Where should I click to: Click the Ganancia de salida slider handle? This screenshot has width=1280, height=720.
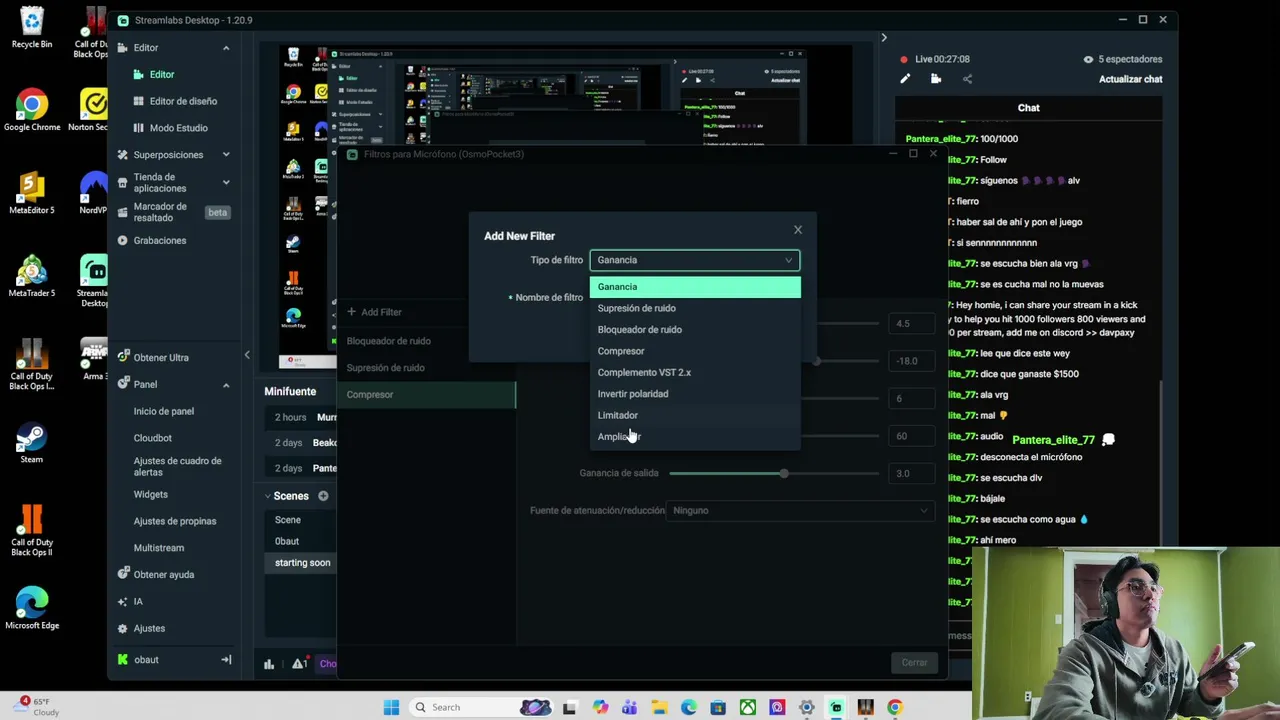783,473
